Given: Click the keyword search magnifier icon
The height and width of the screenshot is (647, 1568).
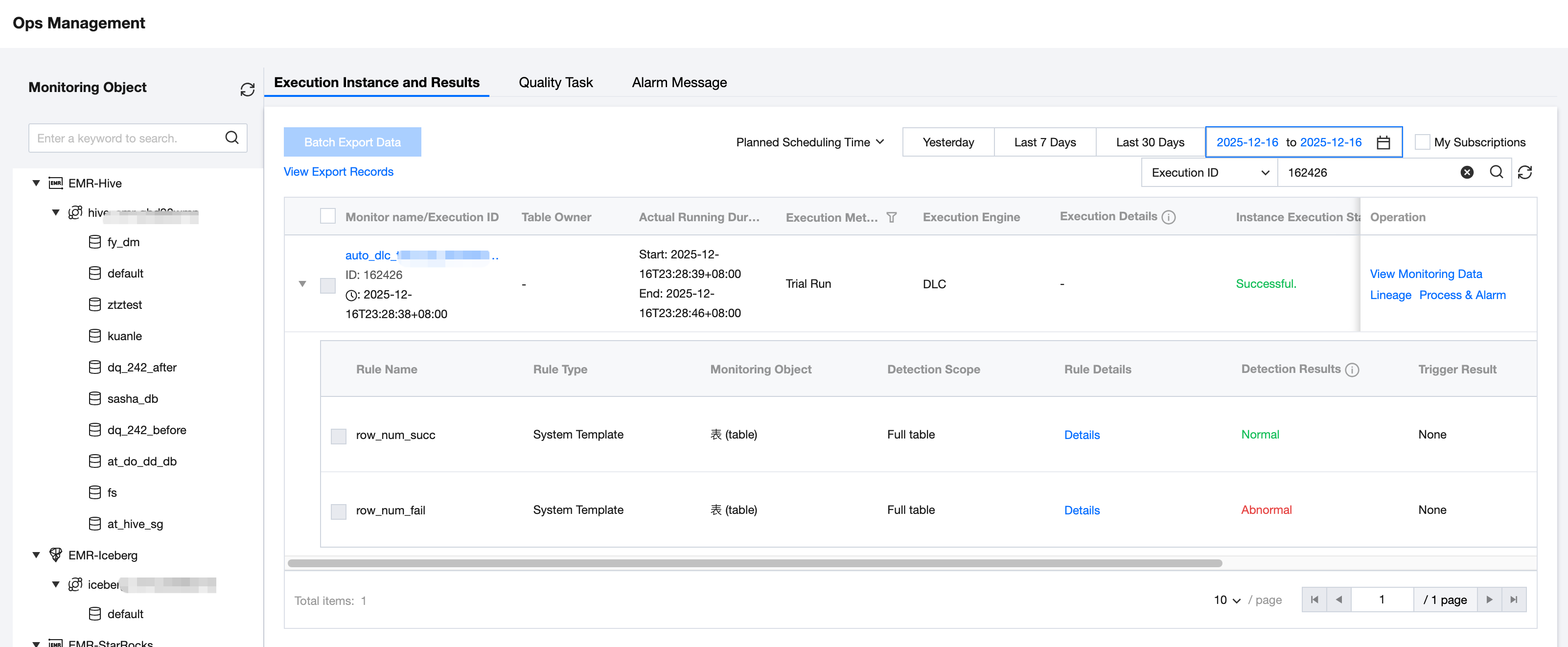Looking at the screenshot, I should (x=232, y=138).
